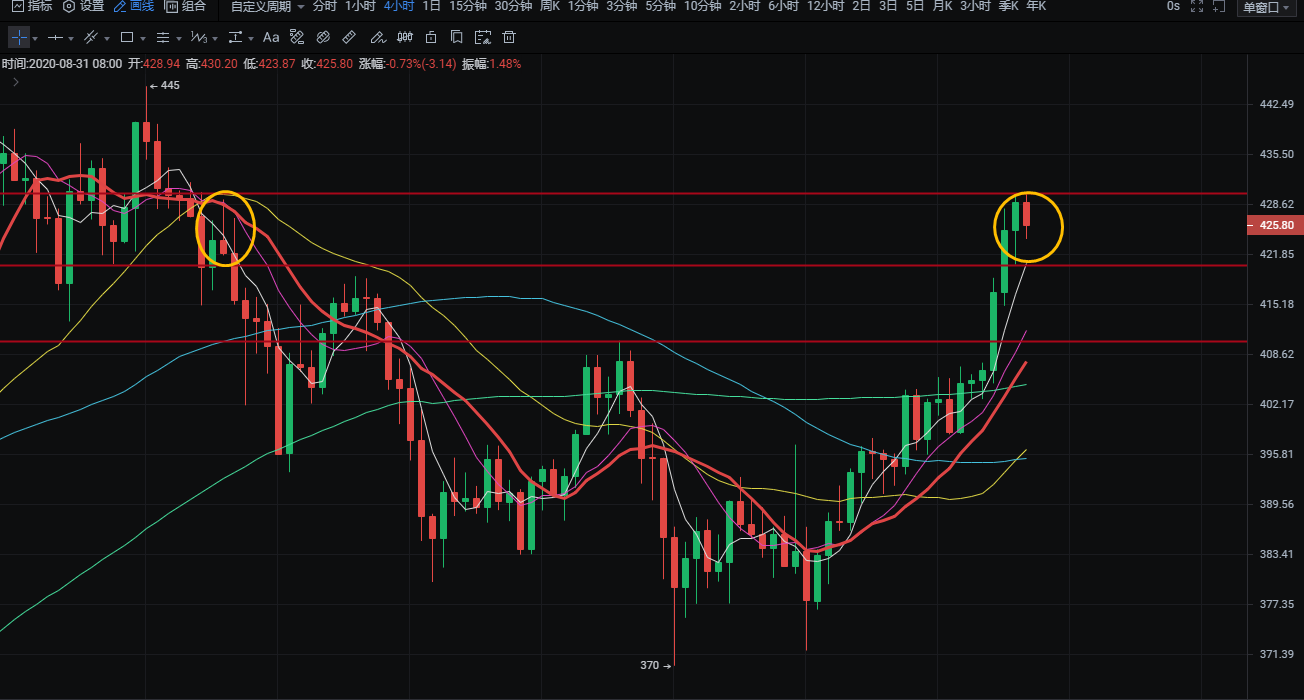
Task: Open 设置 settings
Action: (x=83, y=6)
